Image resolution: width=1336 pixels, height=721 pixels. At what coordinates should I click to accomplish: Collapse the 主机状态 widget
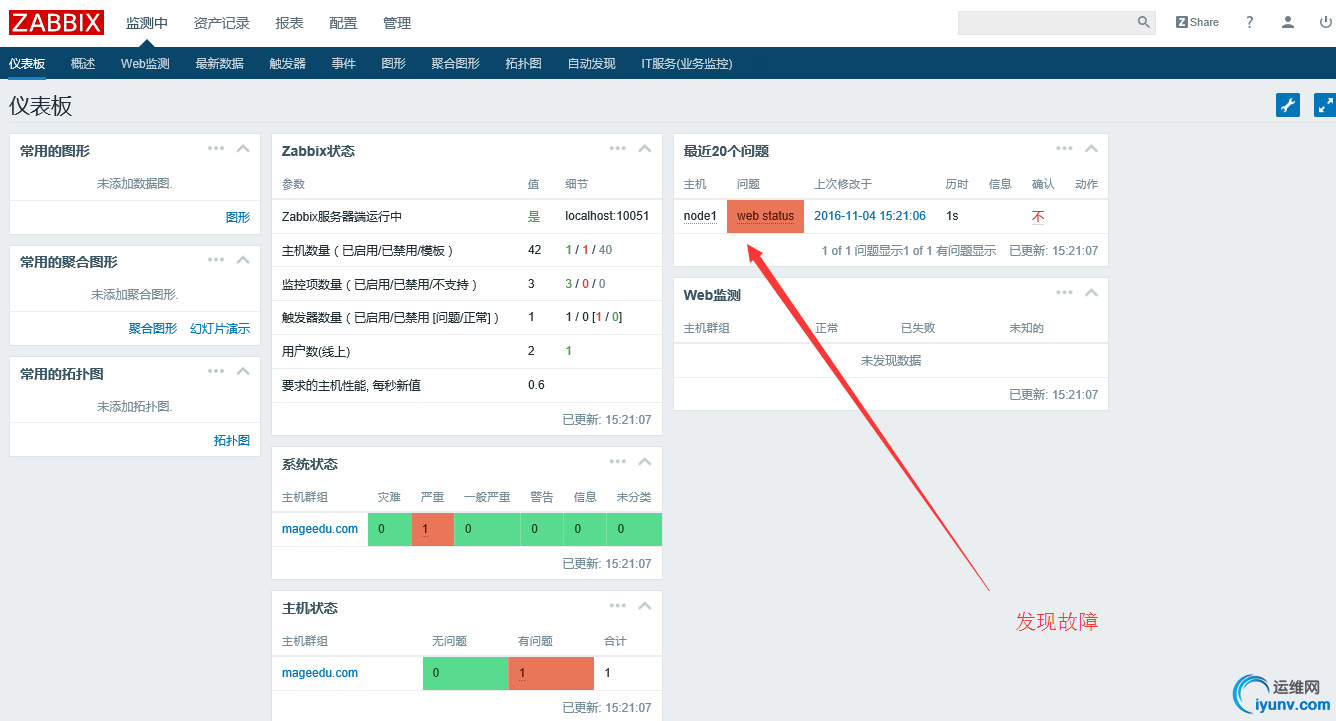[645, 606]
